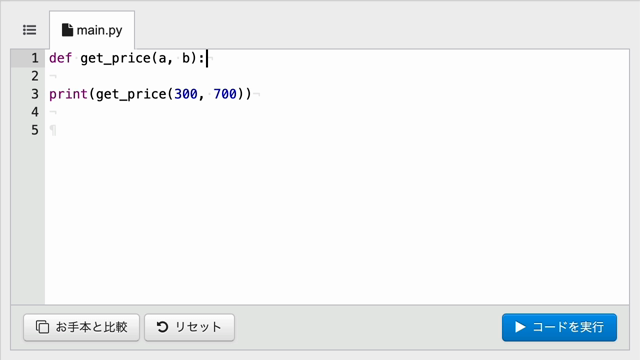Click the print keyword on line 3
This screenshot has width=640, height=360.
68,94
